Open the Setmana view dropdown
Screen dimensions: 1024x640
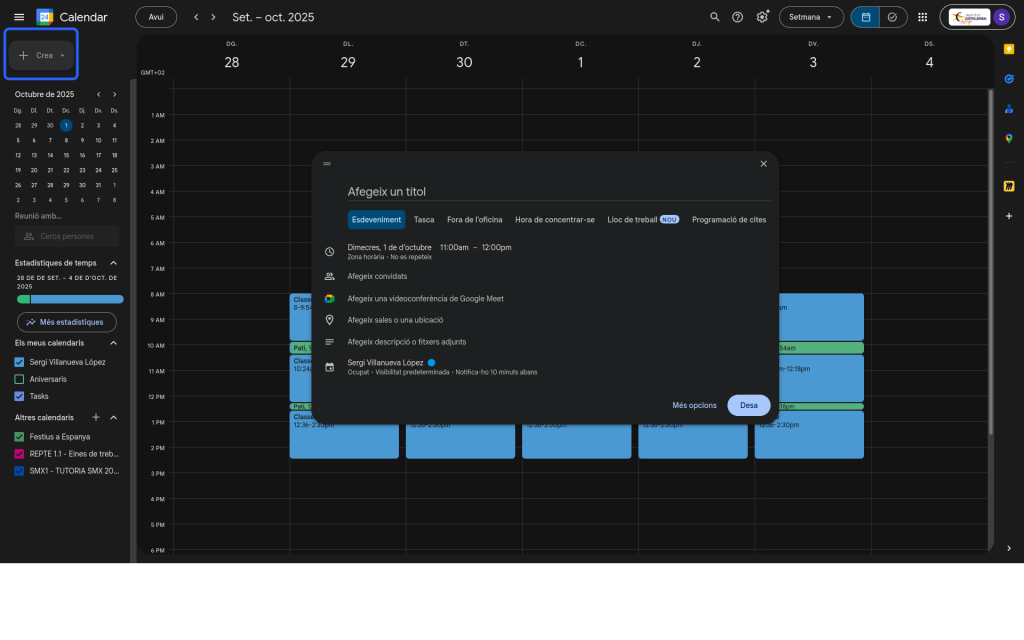[x=810, y=17]
